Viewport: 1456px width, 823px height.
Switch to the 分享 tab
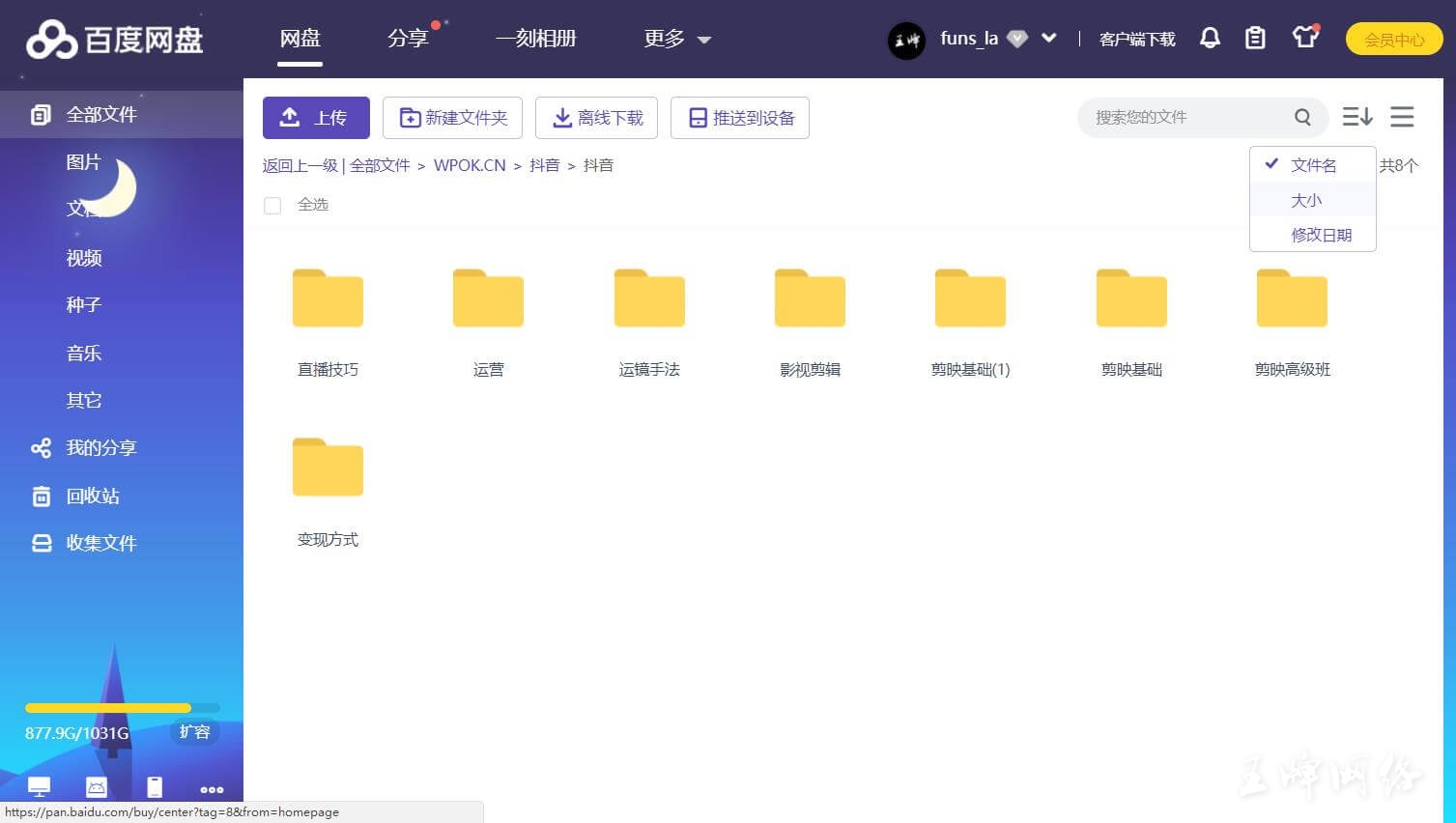(408, 39)
